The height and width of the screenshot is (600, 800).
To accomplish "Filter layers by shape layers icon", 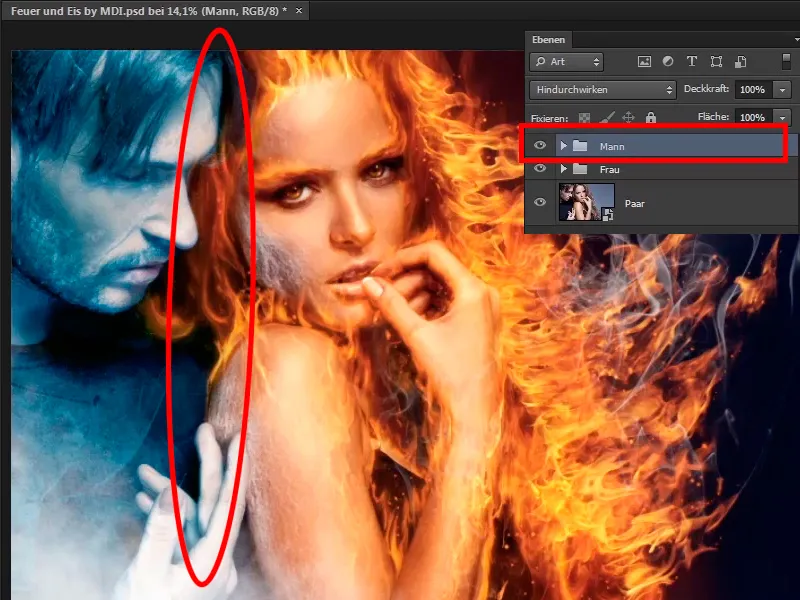I will 716,62.
